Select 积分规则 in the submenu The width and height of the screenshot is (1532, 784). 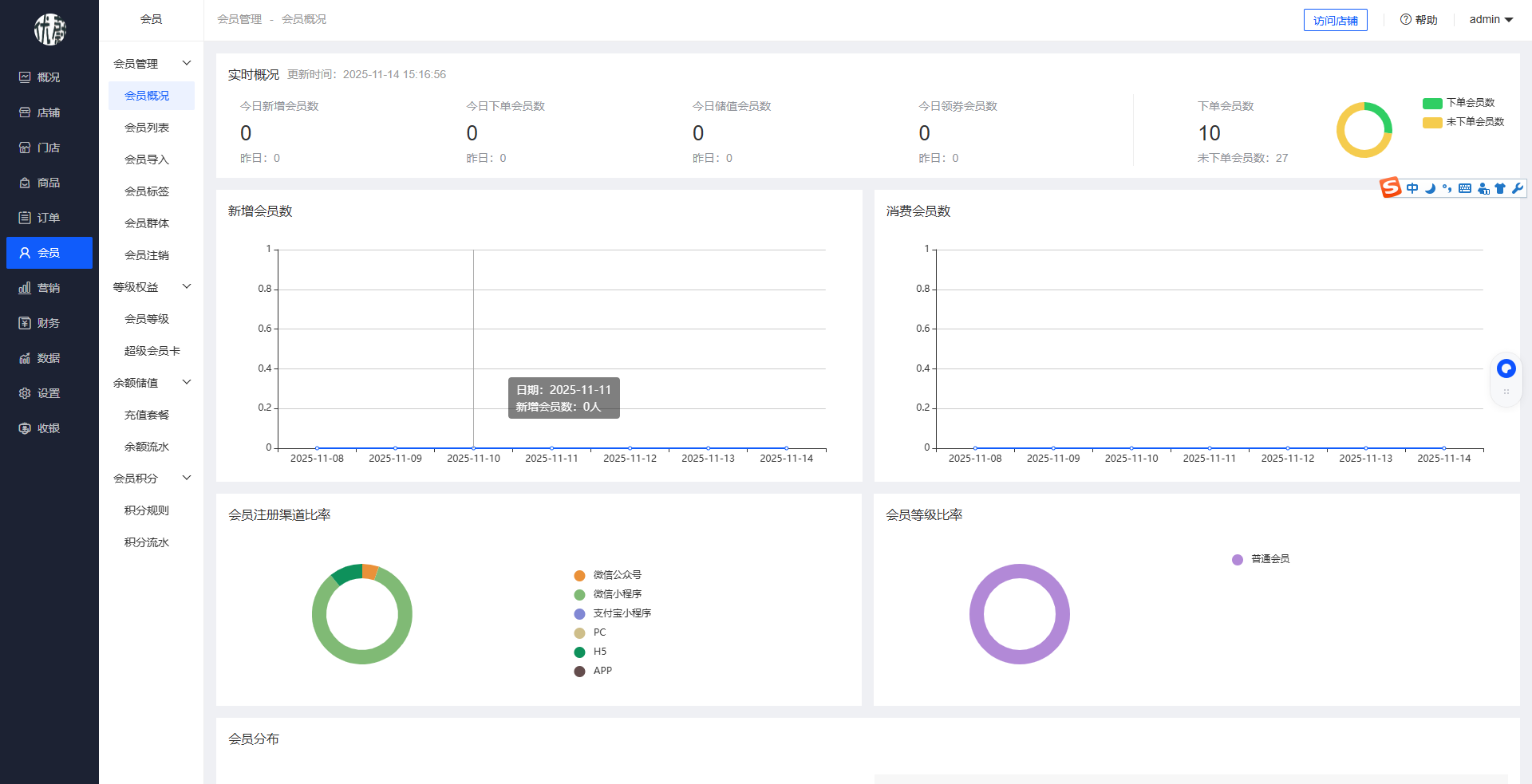coord(147,510)
